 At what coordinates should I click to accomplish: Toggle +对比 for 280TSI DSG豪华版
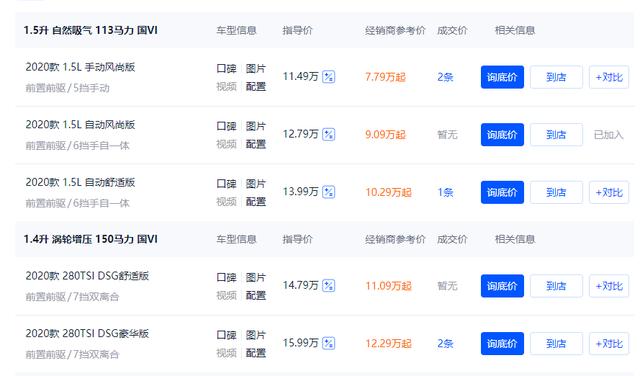pos(609,344)
